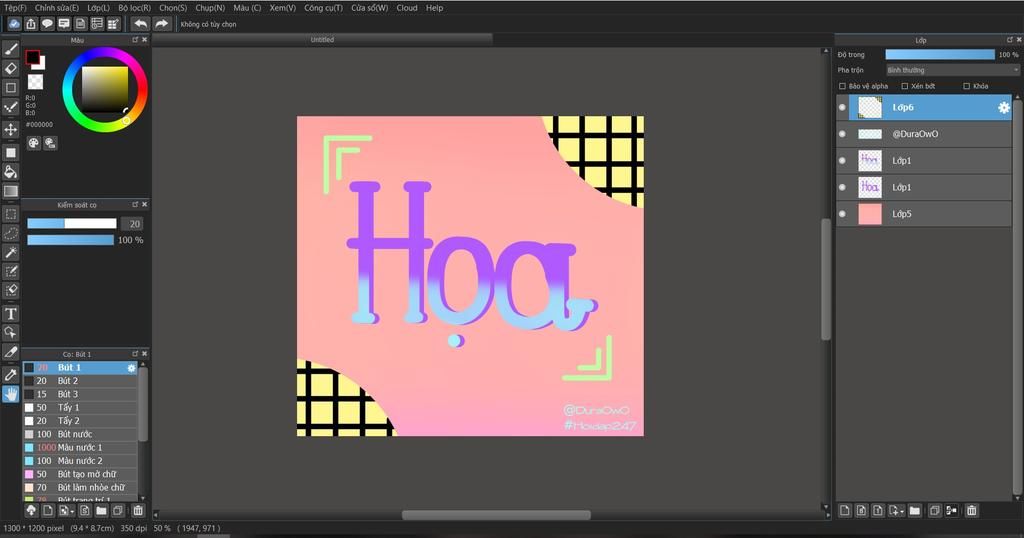1024x538 pixels.
Task: Delete layer with trash icon in layer panel
Action: coord(972,511)
